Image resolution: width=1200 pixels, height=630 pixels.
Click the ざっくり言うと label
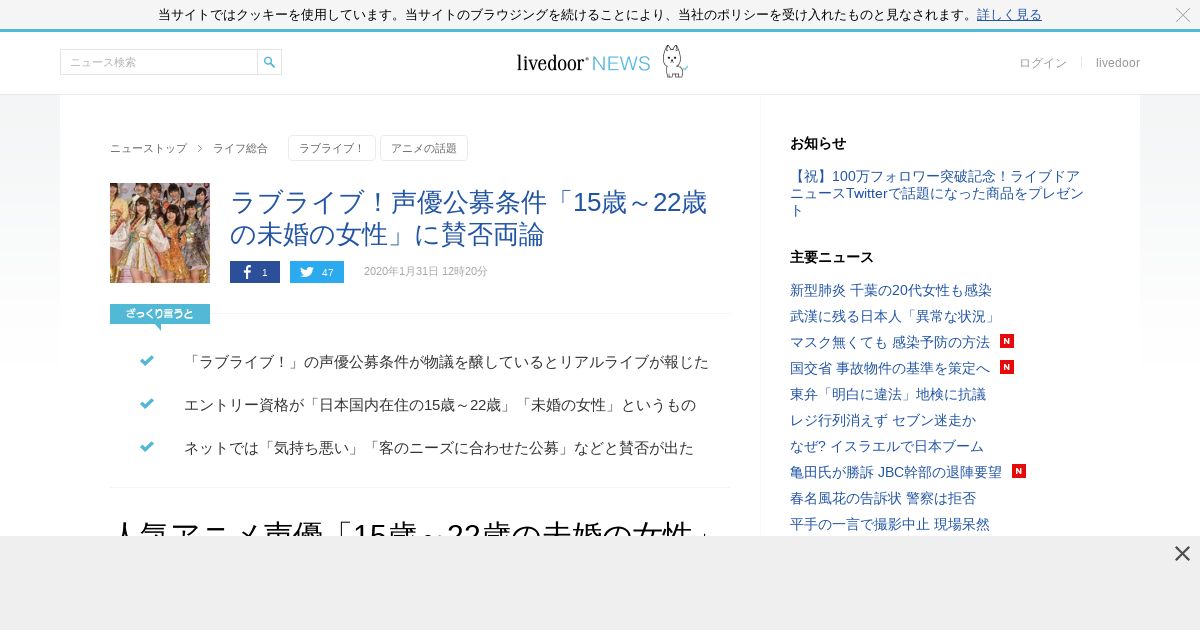click(160, 314)
